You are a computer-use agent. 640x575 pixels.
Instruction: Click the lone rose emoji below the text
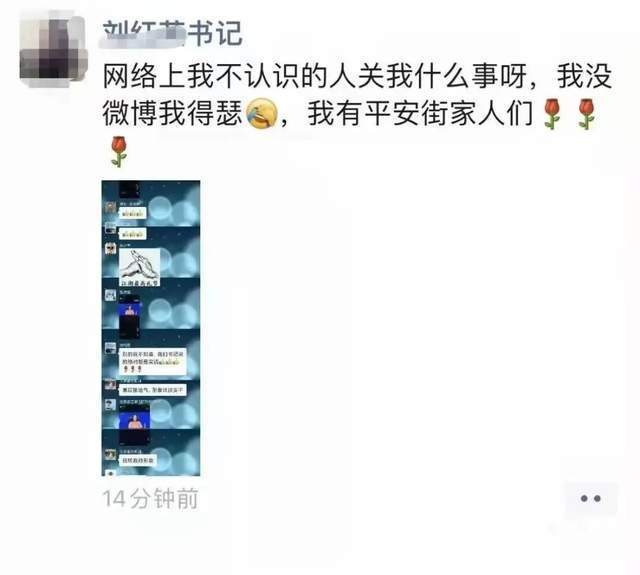(x=119, y=151)
